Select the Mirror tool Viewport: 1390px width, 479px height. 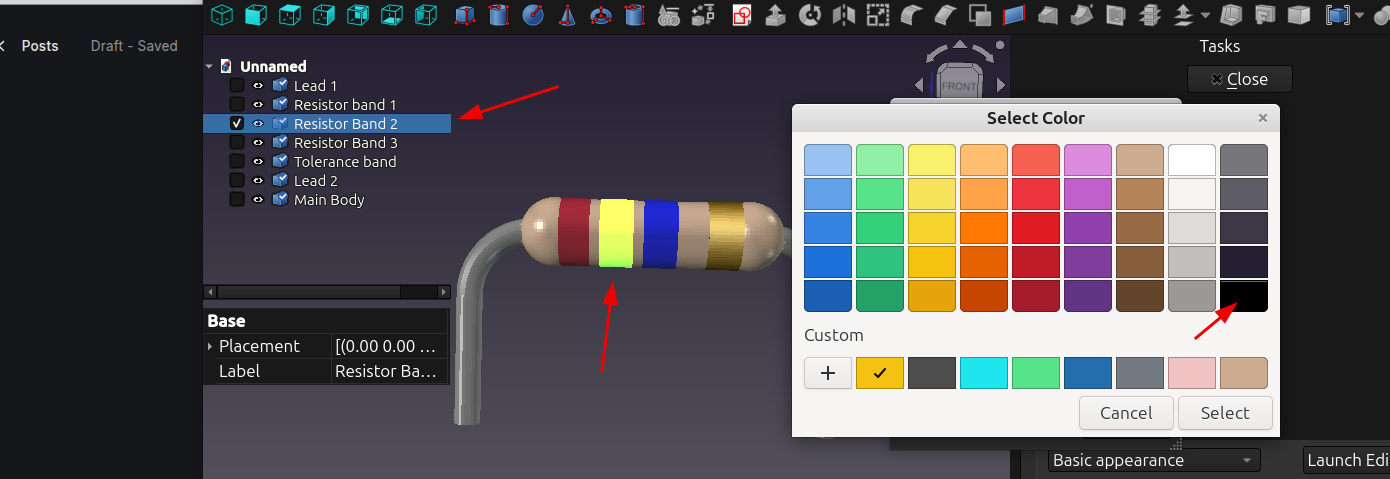click(844, 15)
